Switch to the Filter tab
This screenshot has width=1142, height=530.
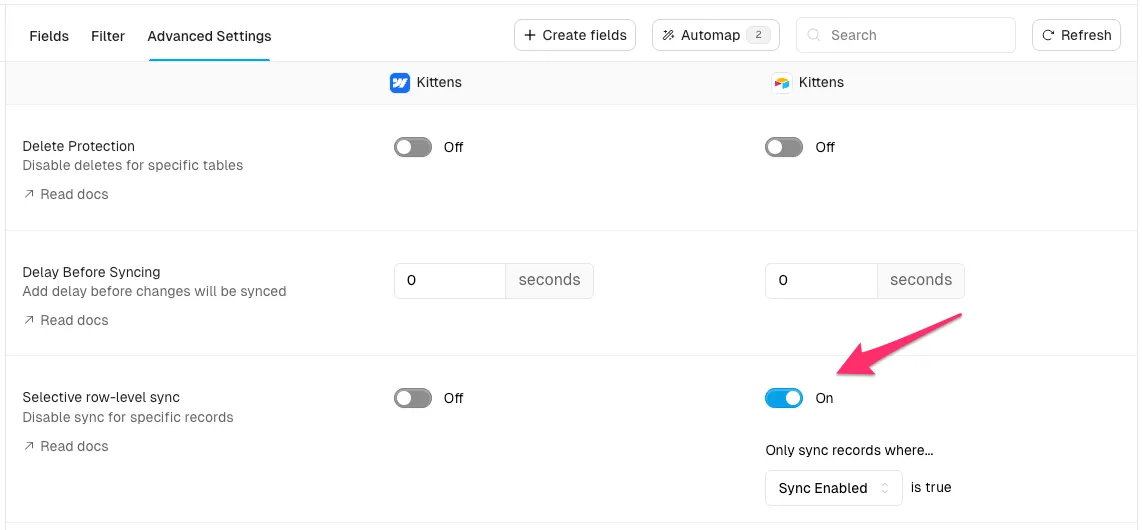108,36
